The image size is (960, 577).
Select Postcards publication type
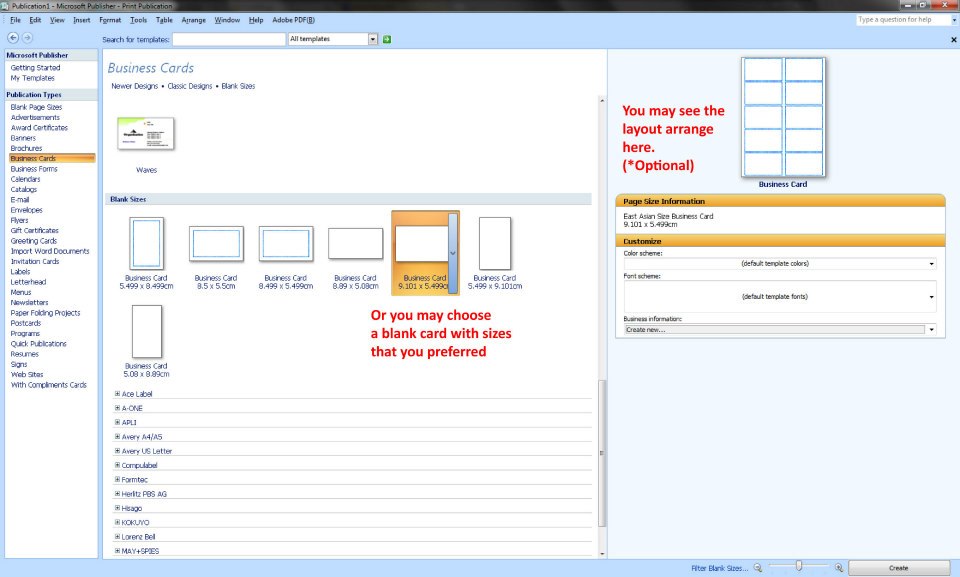point(26,323)
